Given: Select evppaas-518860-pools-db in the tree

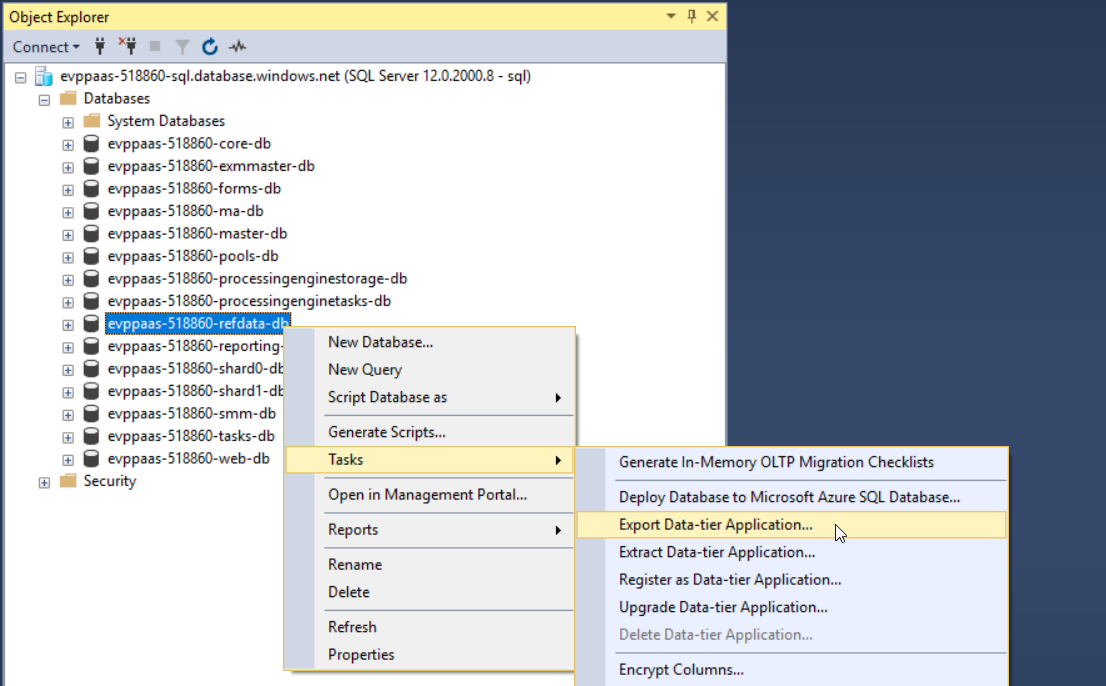Looking at the screenshot, I should 193,256.
